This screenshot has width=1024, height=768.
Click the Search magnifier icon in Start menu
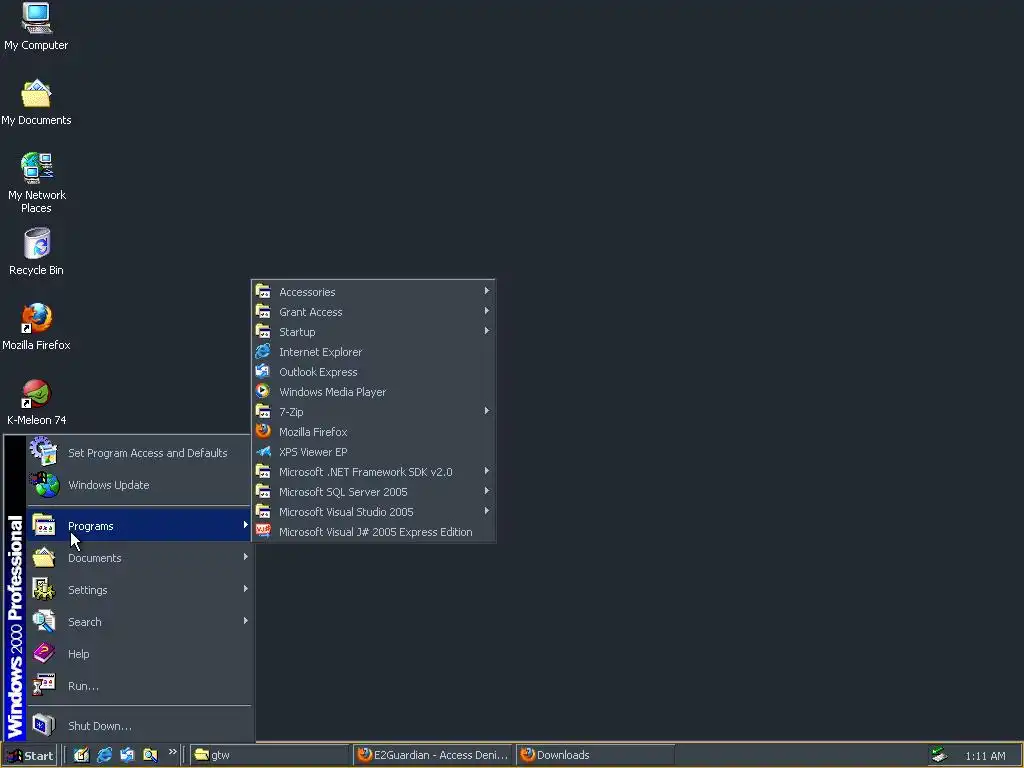pos(44,621)
